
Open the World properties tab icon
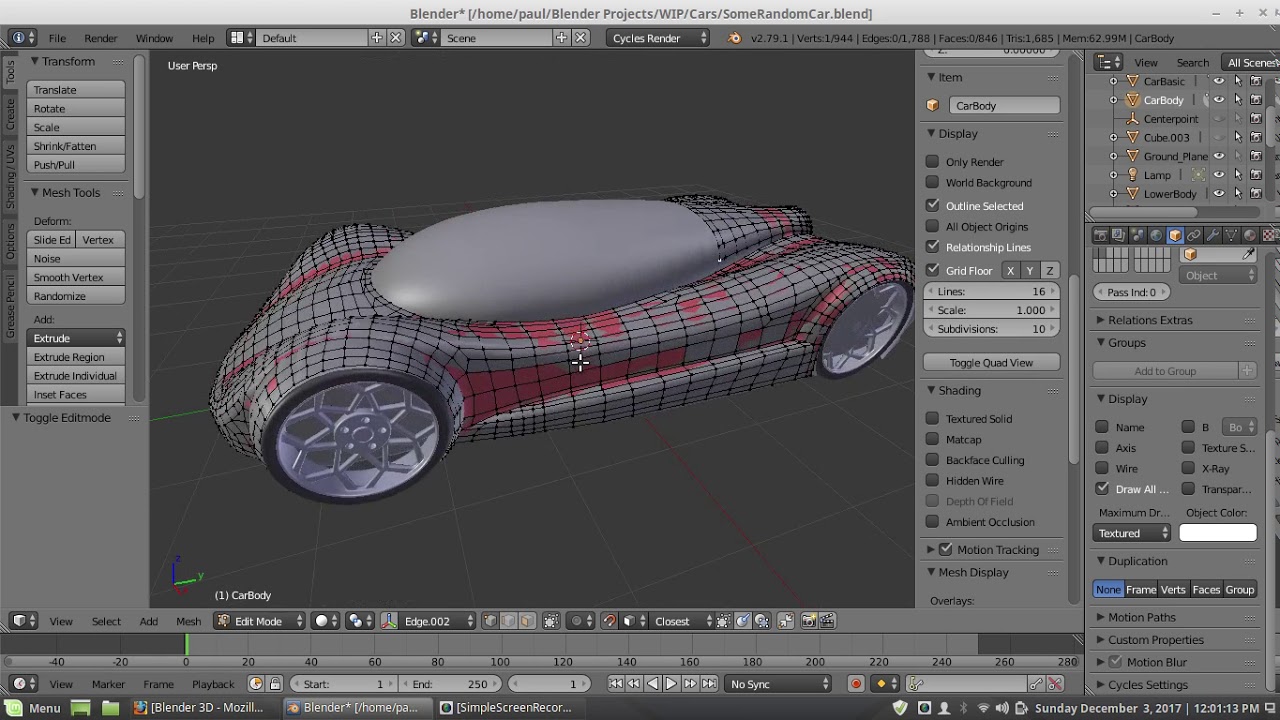tap(1156, 235)
